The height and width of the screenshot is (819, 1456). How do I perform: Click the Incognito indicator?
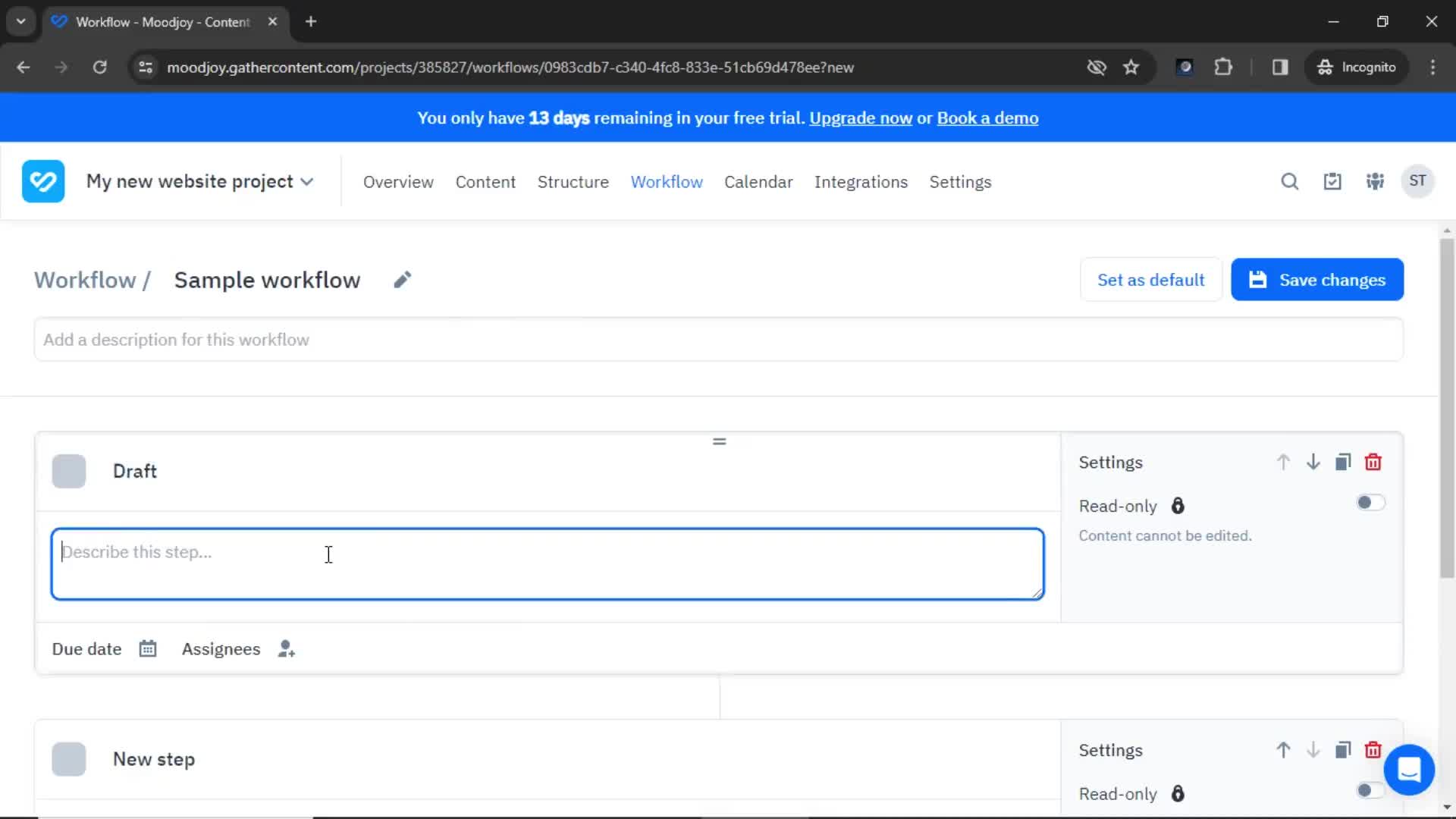1357,67
